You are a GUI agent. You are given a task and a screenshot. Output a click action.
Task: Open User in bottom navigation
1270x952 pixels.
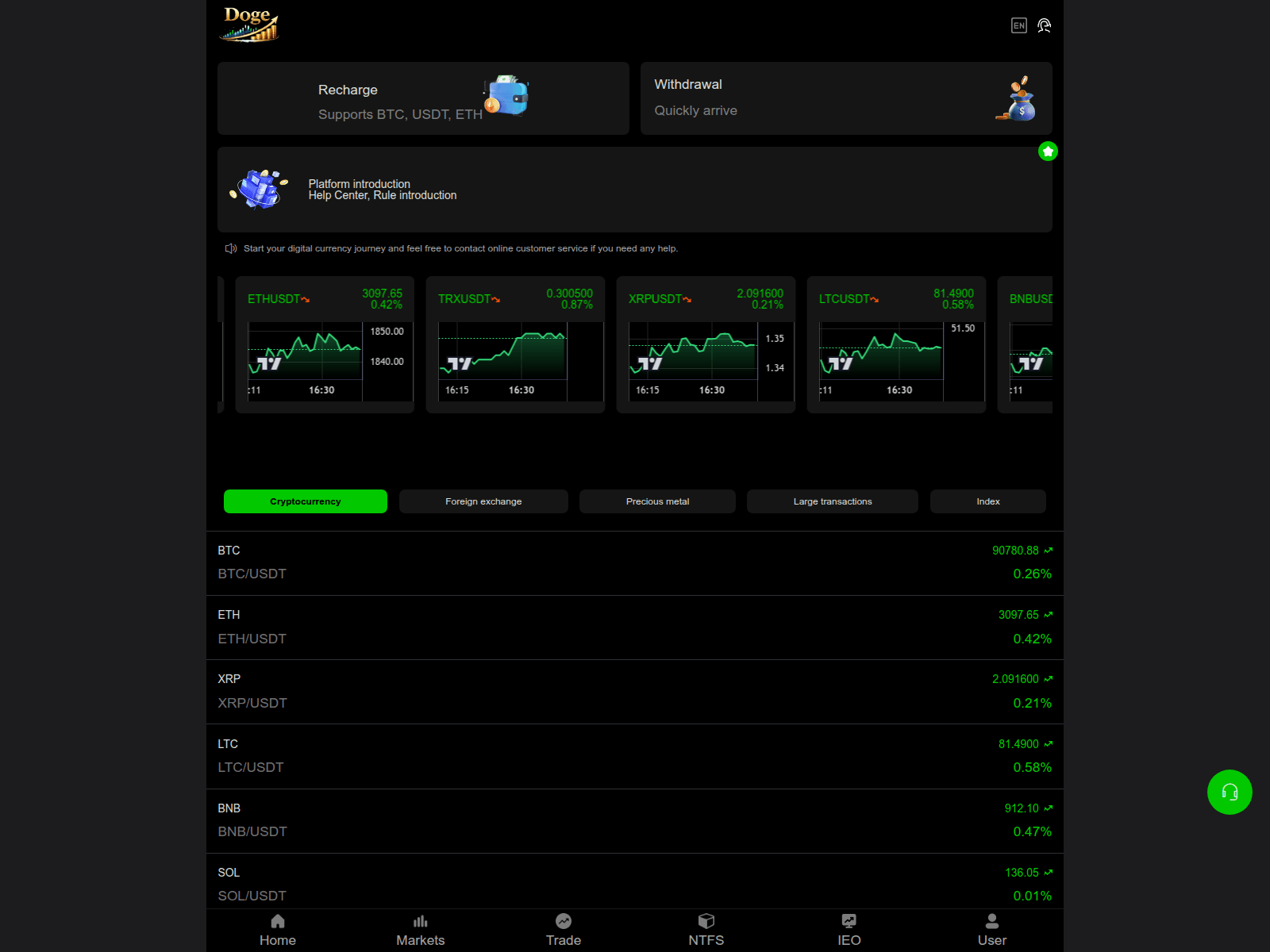coord(992,931)
